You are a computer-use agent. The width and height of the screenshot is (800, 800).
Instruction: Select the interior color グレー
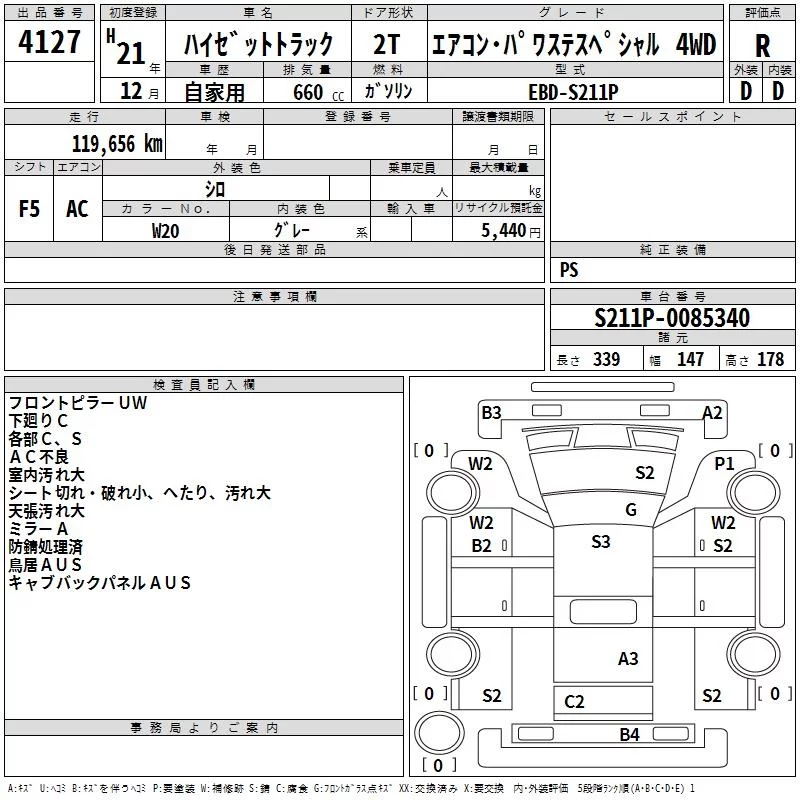(x=292, y=230)
